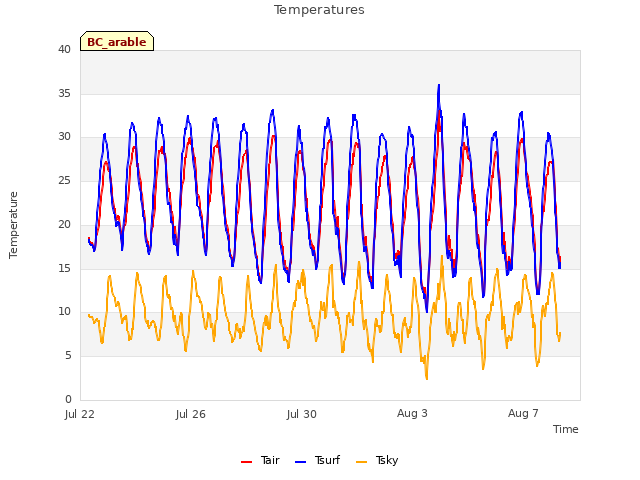The height and width of the screenshot is (480, 640).
Task: Click the 35 y-axis tick label
Action: [x=64, y=93]
